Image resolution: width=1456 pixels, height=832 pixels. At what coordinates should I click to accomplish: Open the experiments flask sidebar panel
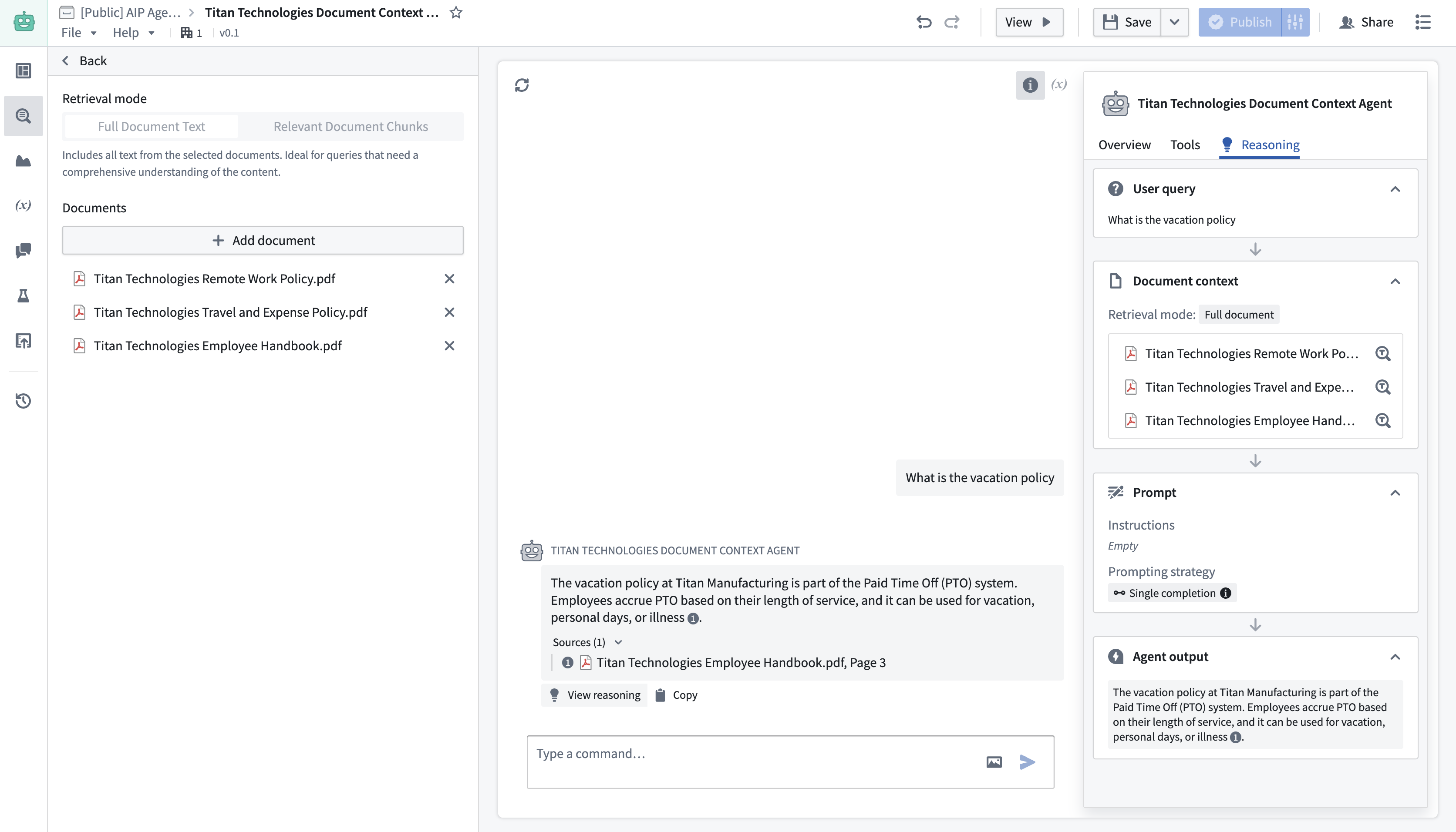click(x=23, y=295)
